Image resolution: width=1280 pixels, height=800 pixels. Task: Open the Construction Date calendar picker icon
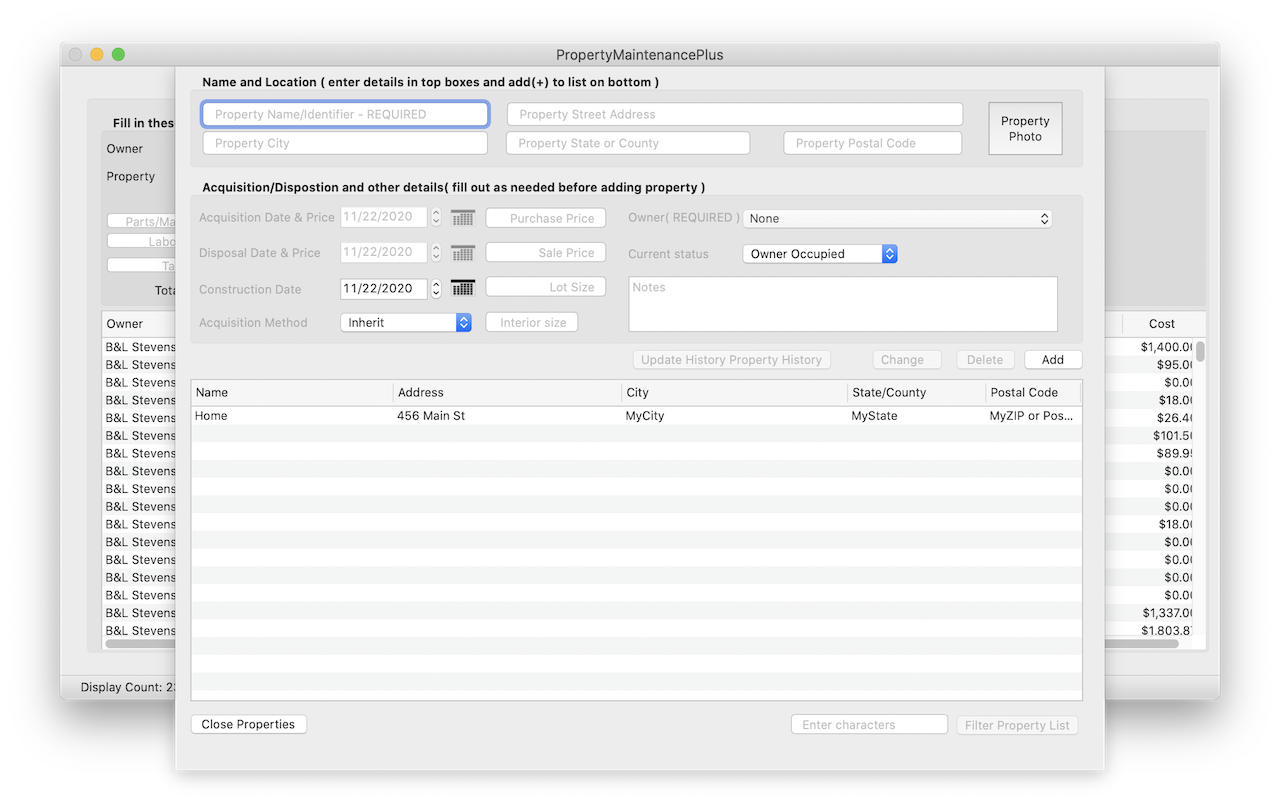(x=462, y=288)
